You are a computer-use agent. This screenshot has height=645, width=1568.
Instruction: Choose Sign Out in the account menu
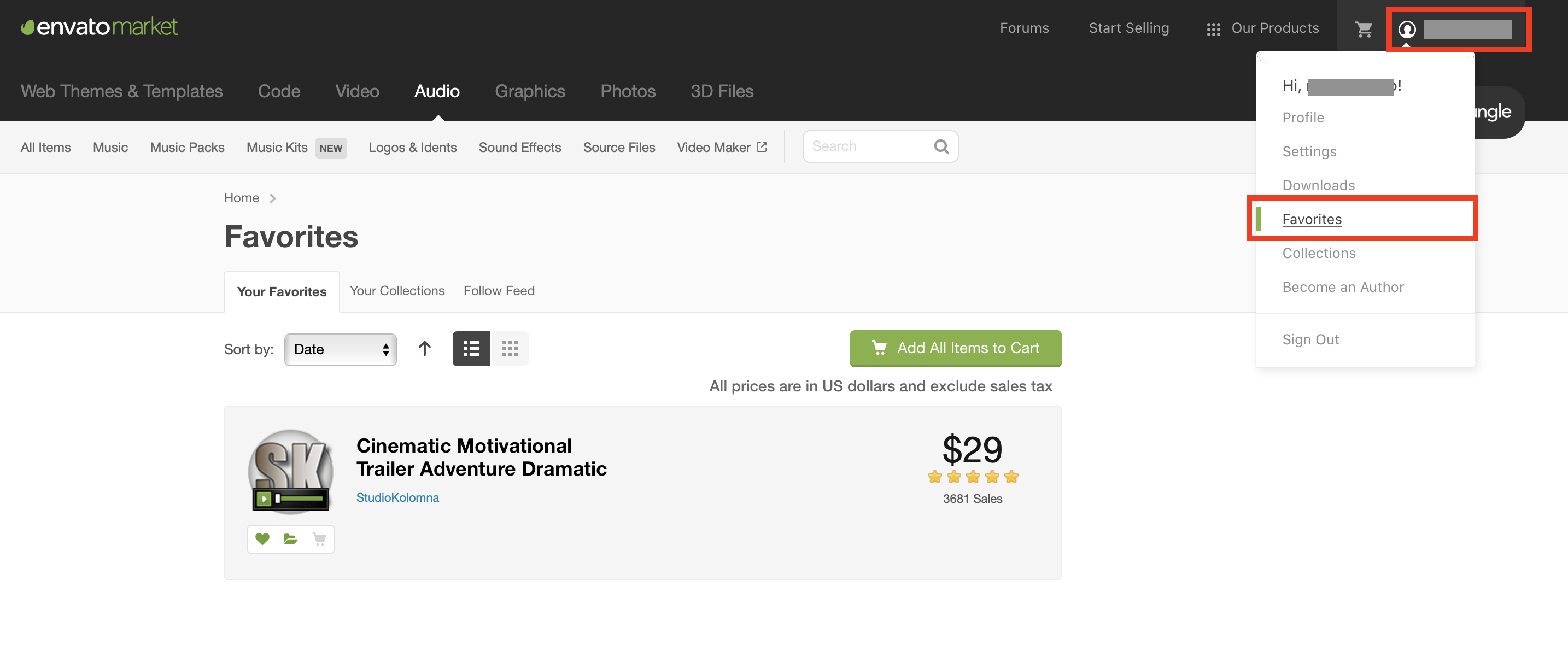[x=1310, y=339]
